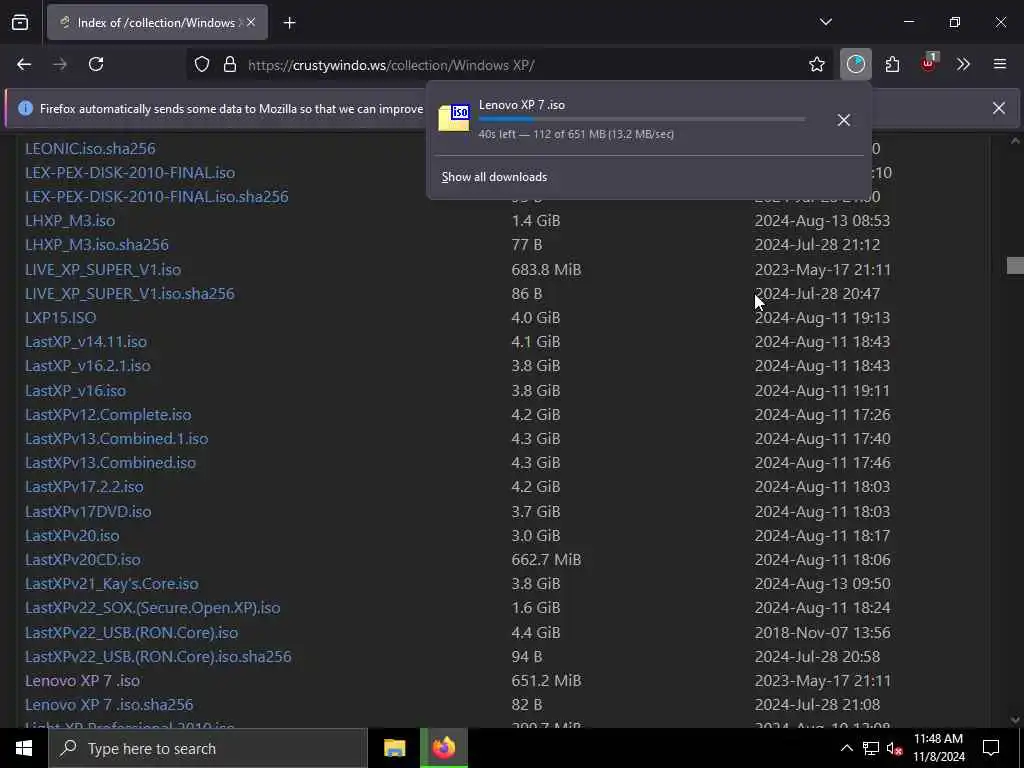Download LastXPv20CD.iso
The image size is (1024, 768).
(83, 560)
